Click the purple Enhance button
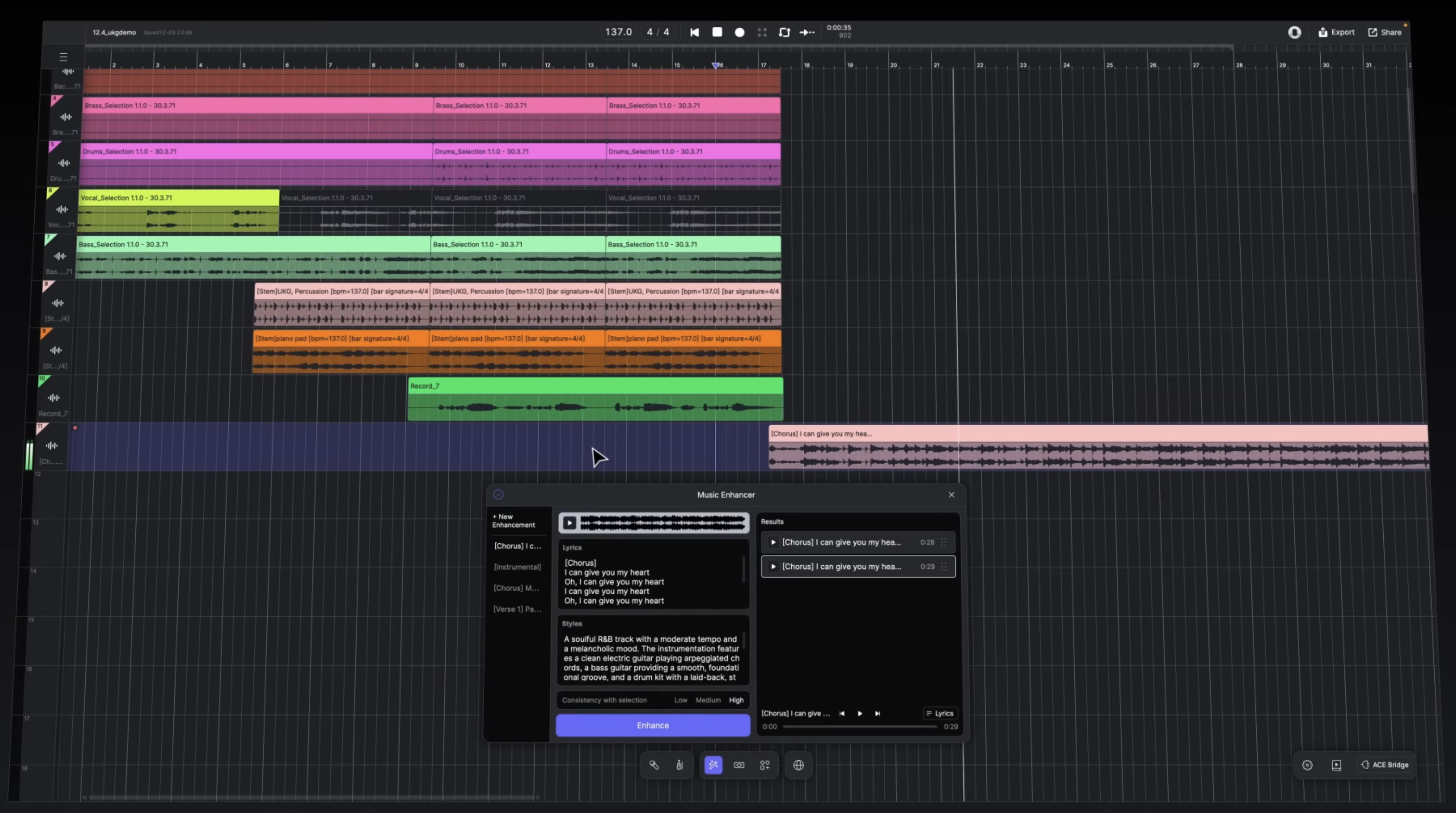1456x813 pixels. (x=652, y=725)
